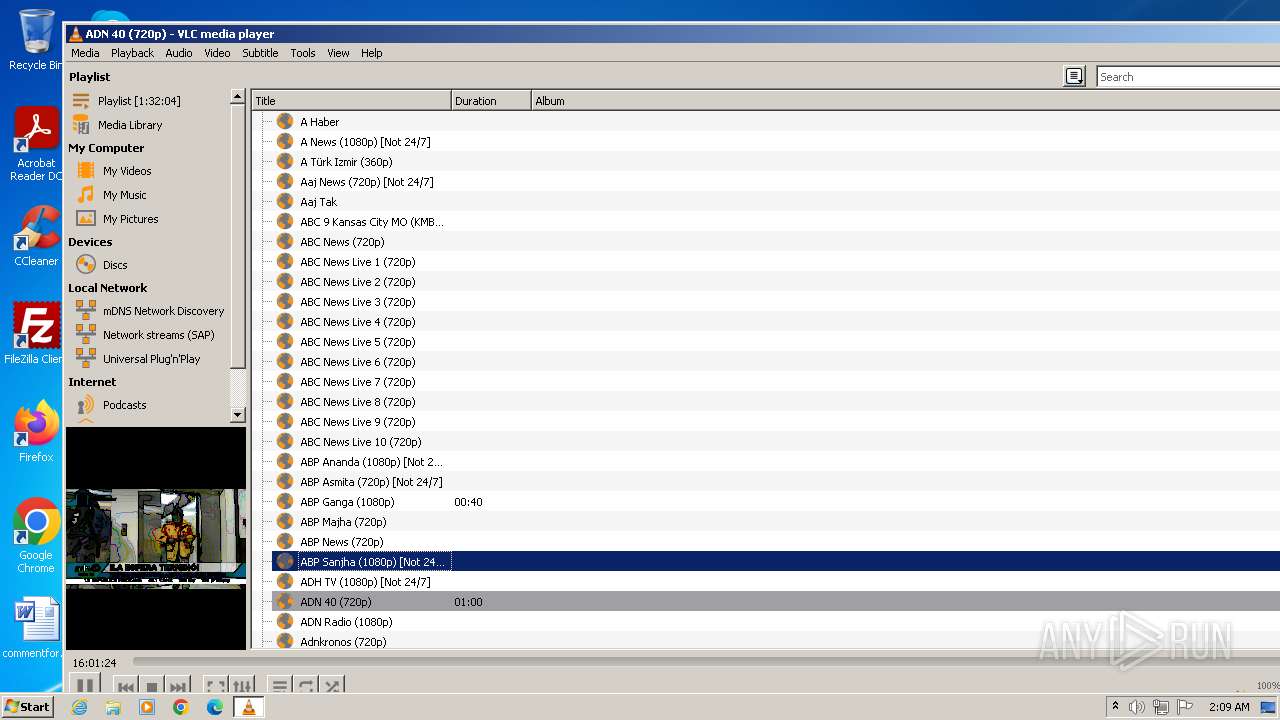Click the playlist Search field

(1188, 77)
